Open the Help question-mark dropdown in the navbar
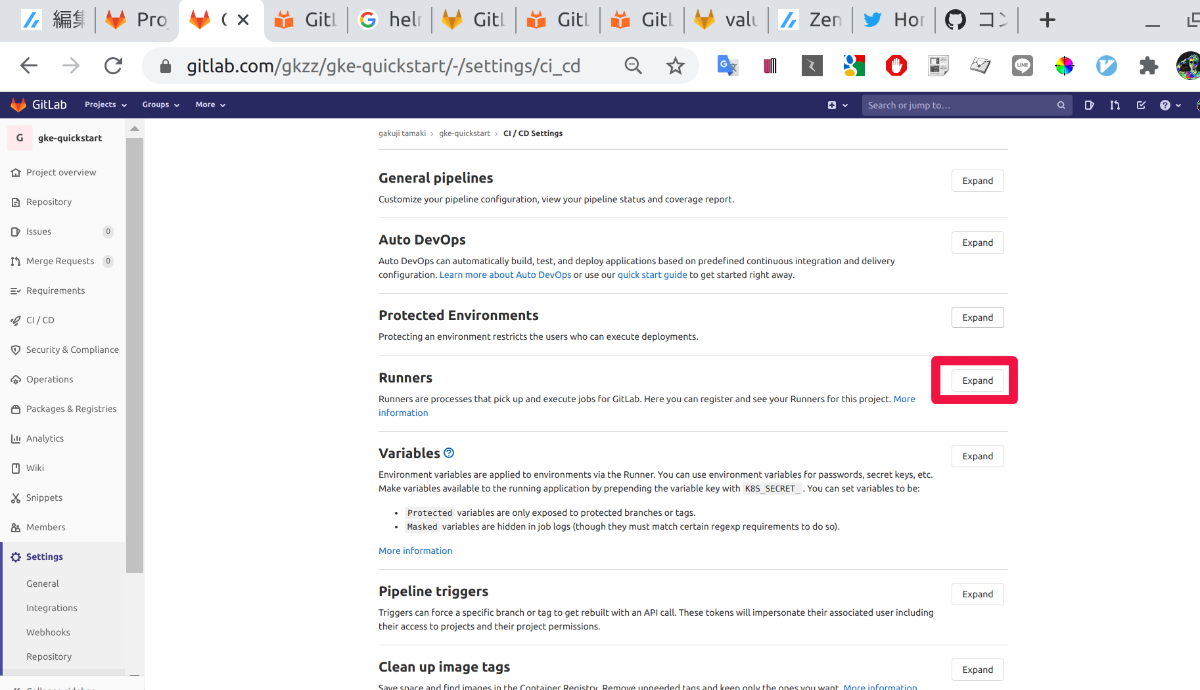Viewport: 1200px width, 690px height. pos(1169,105)
